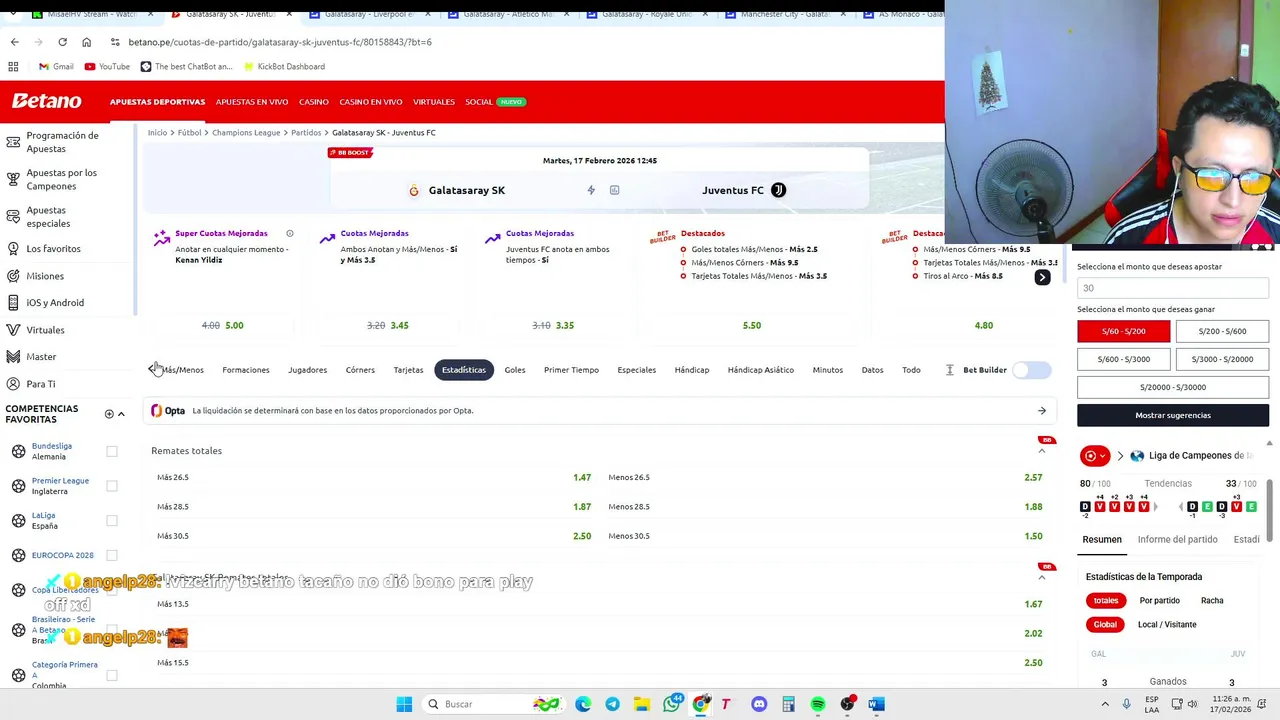Screen dimensions: 1280x720
Task: Collapse the second remates market section
Action: pos(1041,577)
